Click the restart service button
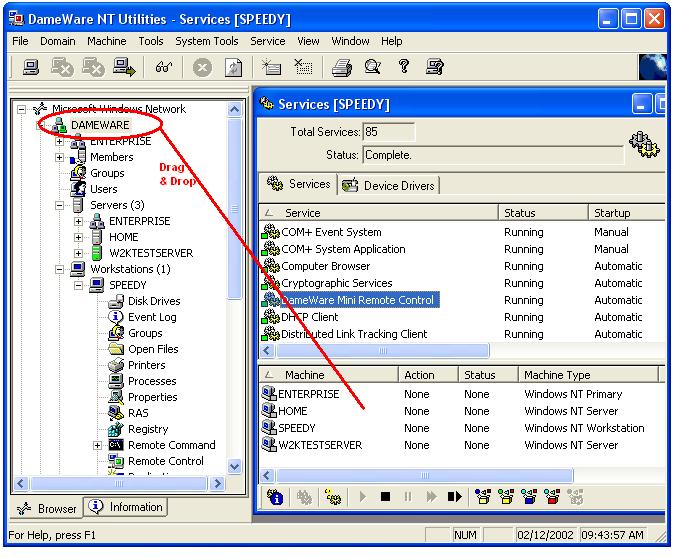The width and height of the screenshot is (680, 558). 454,496
